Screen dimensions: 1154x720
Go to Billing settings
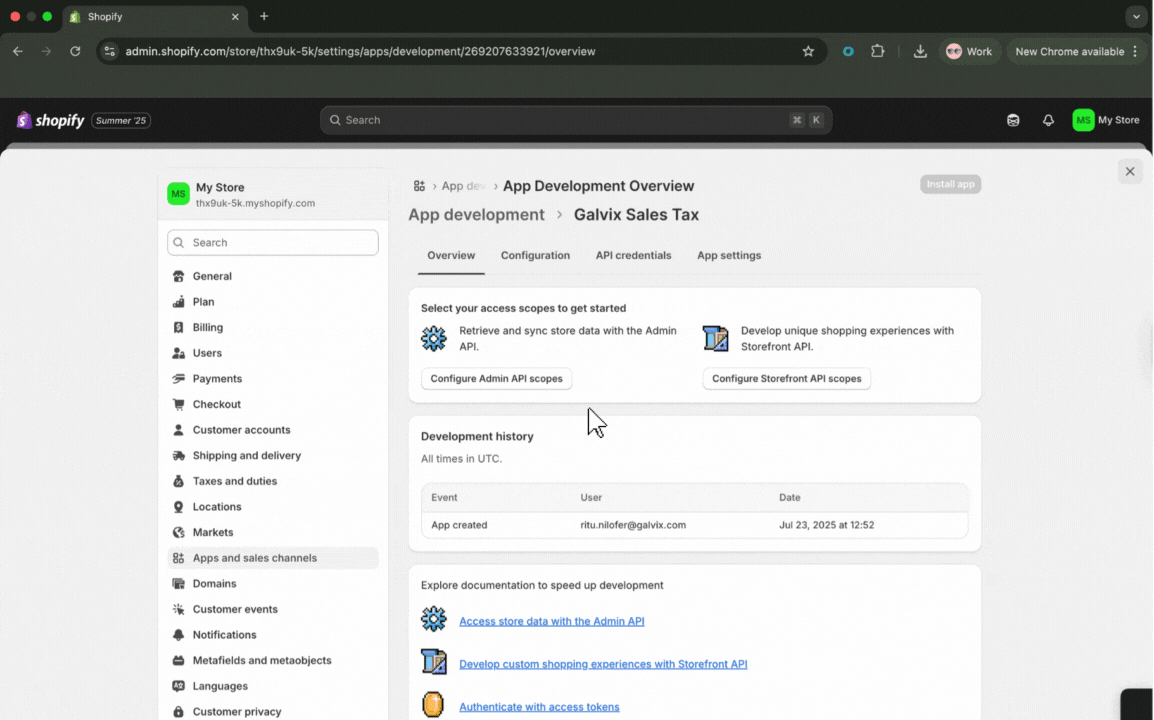272,328
